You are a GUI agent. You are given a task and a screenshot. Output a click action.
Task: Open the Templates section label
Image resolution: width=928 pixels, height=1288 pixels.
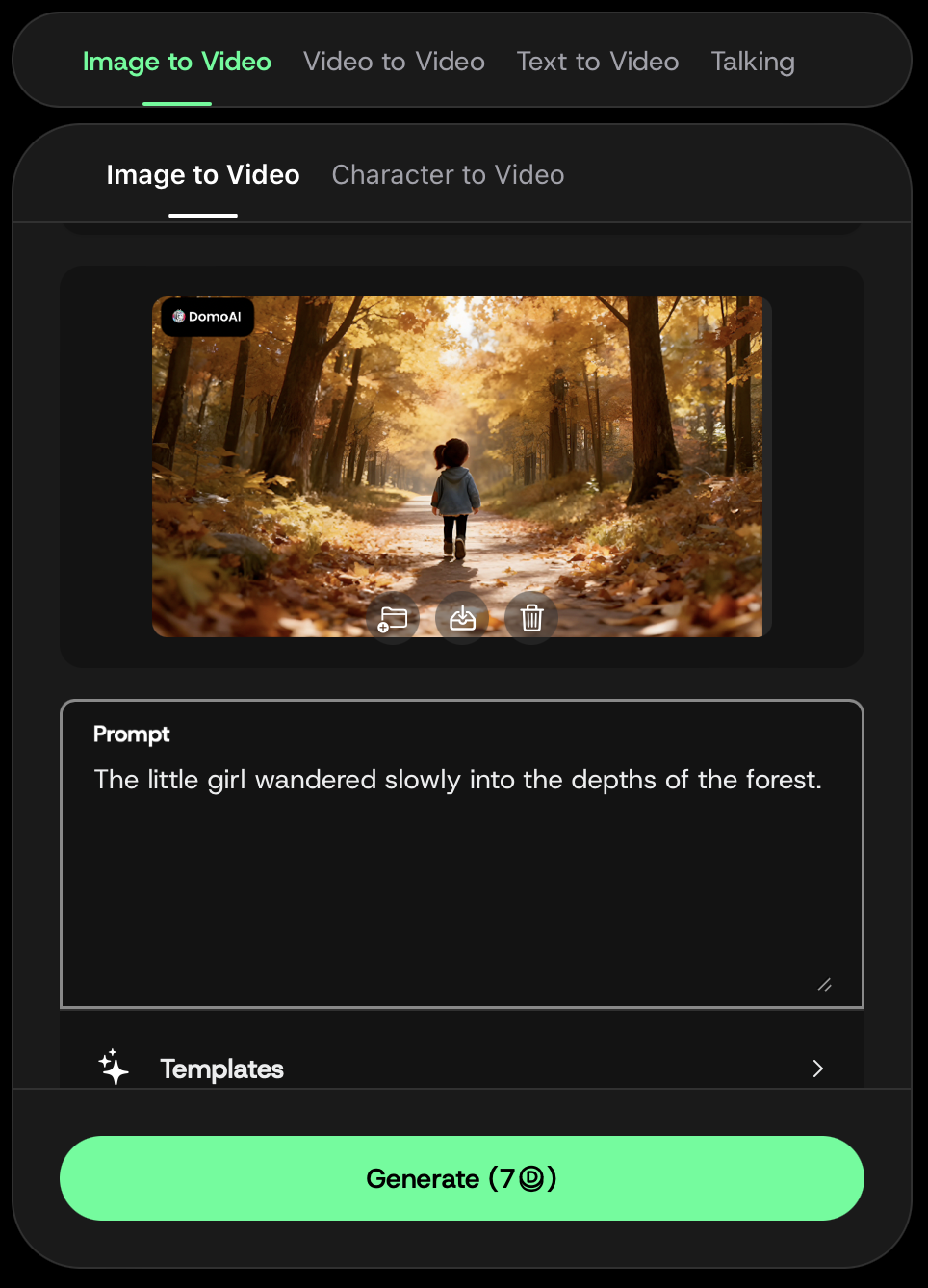pos(221,1069)
